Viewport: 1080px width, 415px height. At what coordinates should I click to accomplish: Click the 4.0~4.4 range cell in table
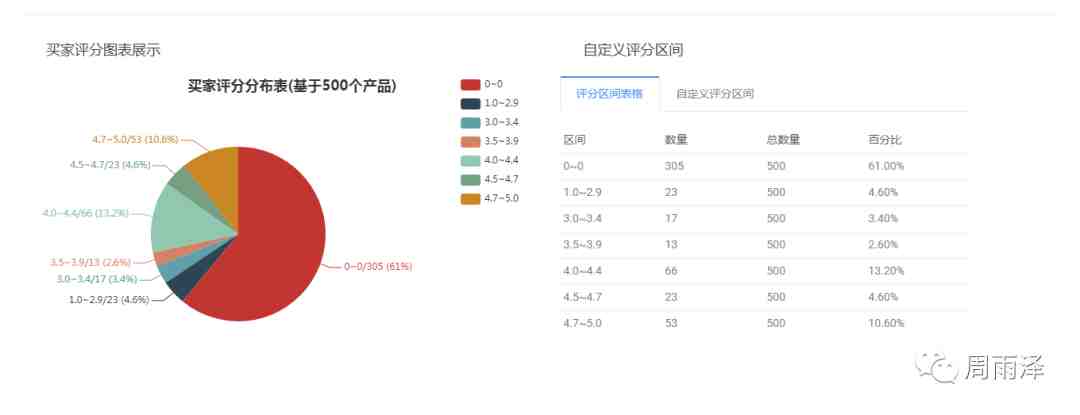tap(583, 270)
